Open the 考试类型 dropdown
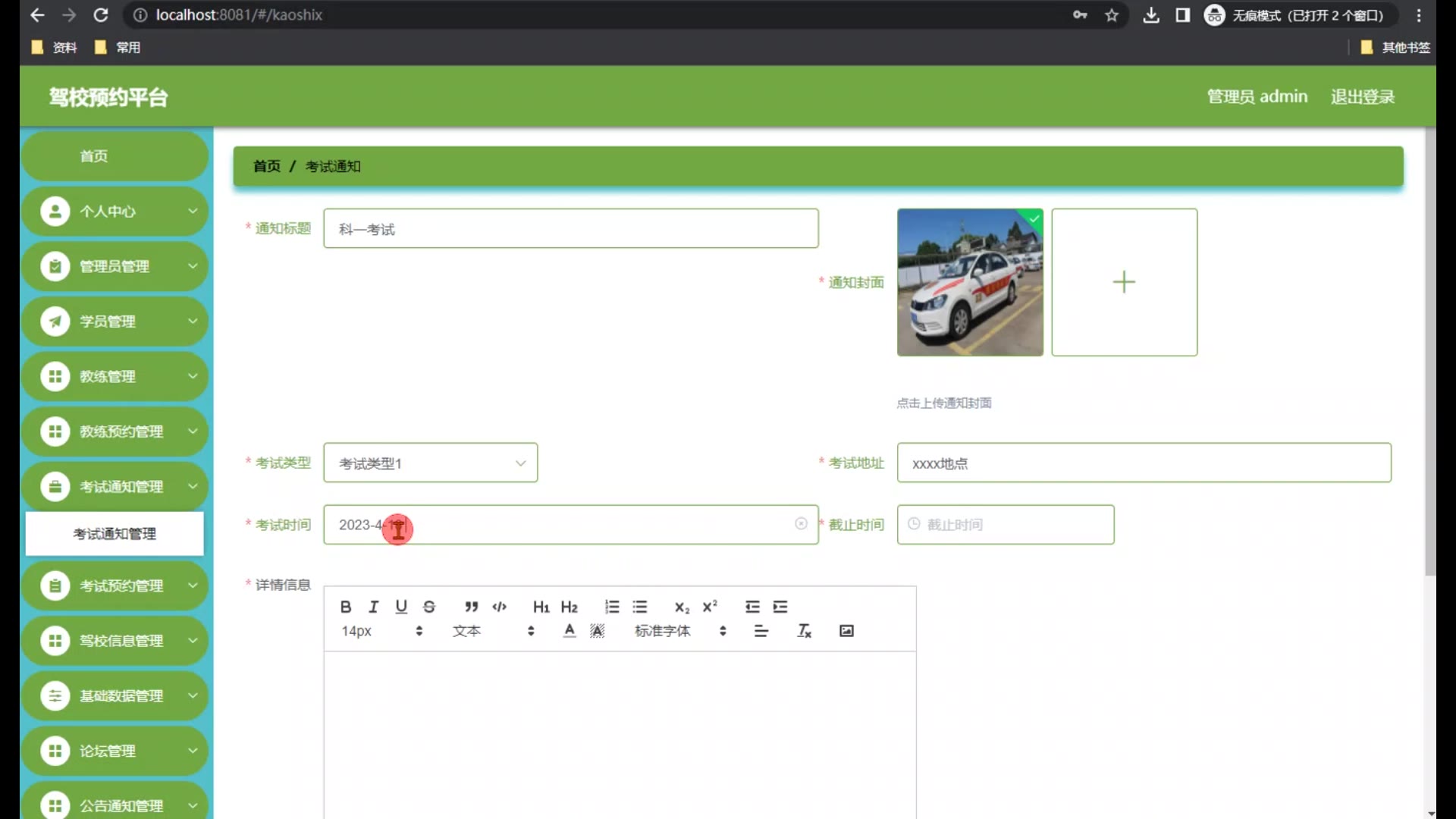 point(430,463)
